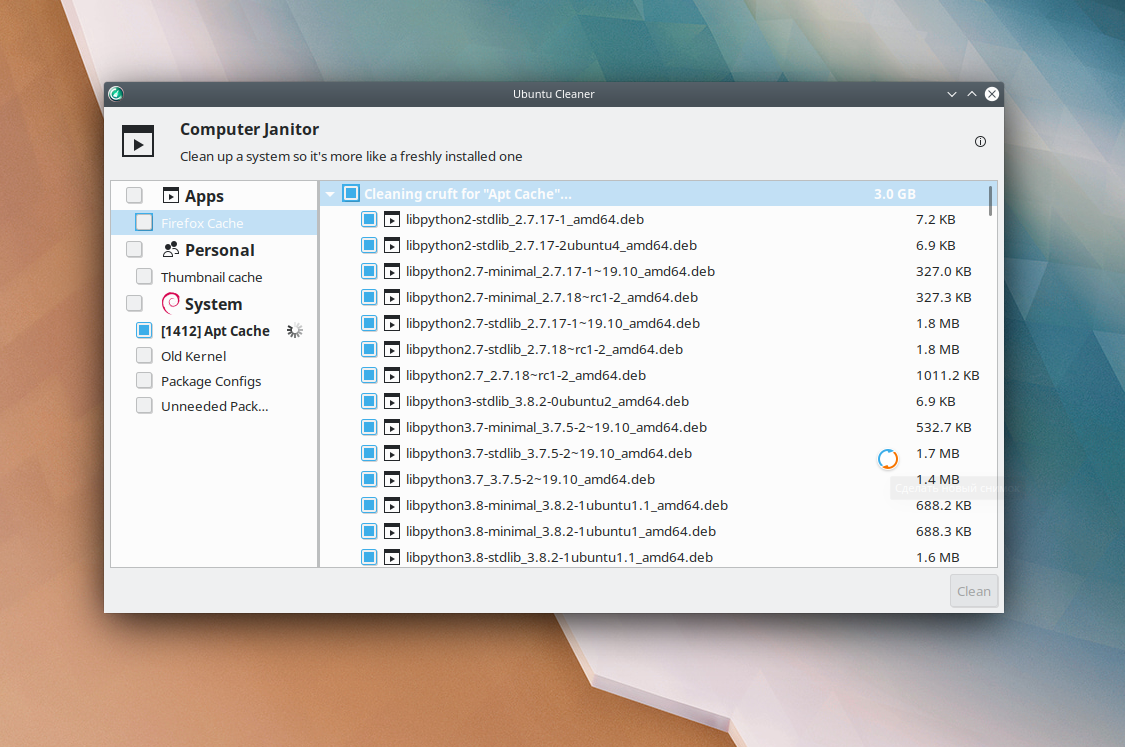The width and height of the screenshot is (1125, 747).
Task: Select libpython2.7-stdlib_2.7.18~rc1-2_amd64.deb file name
Action: click(545, 349)
